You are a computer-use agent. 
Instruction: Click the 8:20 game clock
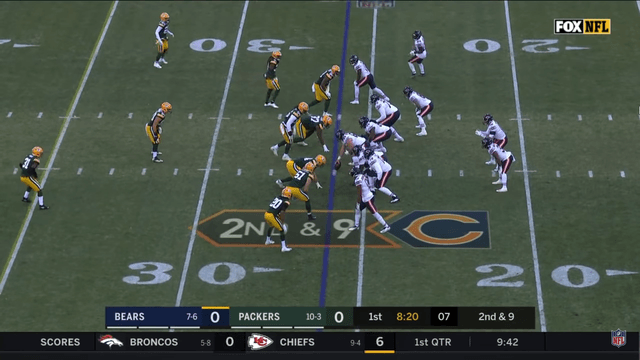coord(407,317)
